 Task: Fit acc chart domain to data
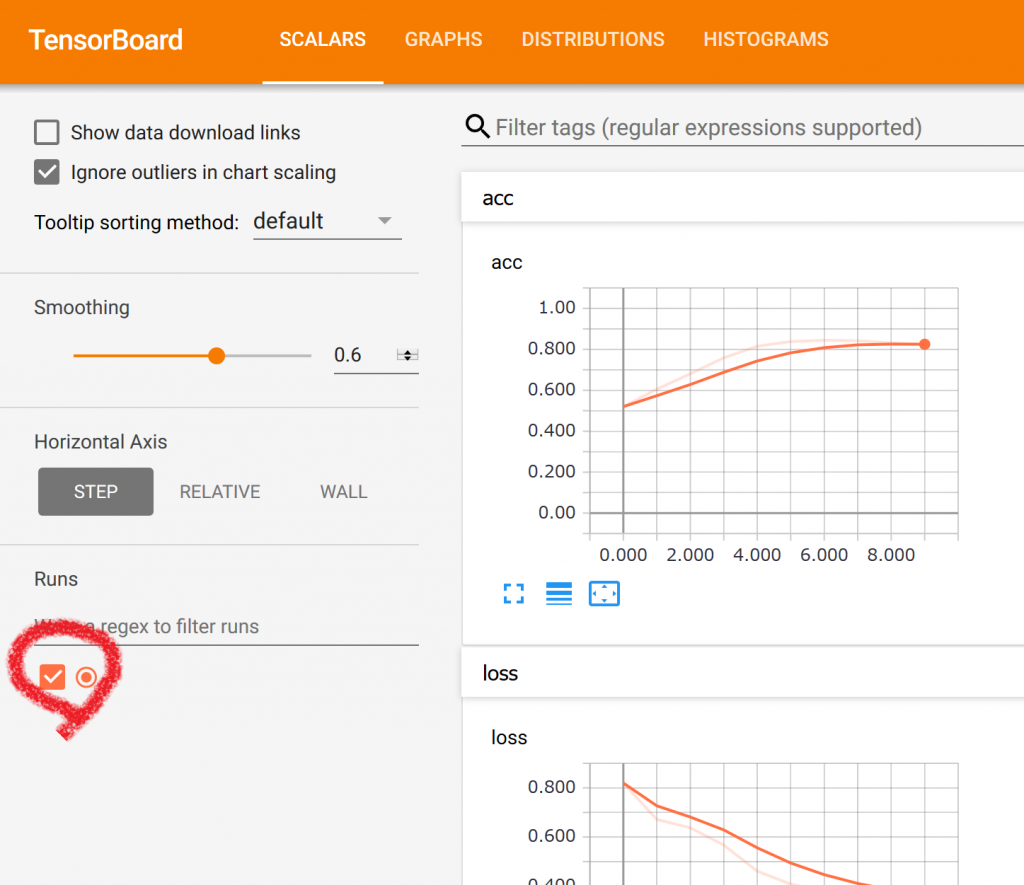(604, 594)
